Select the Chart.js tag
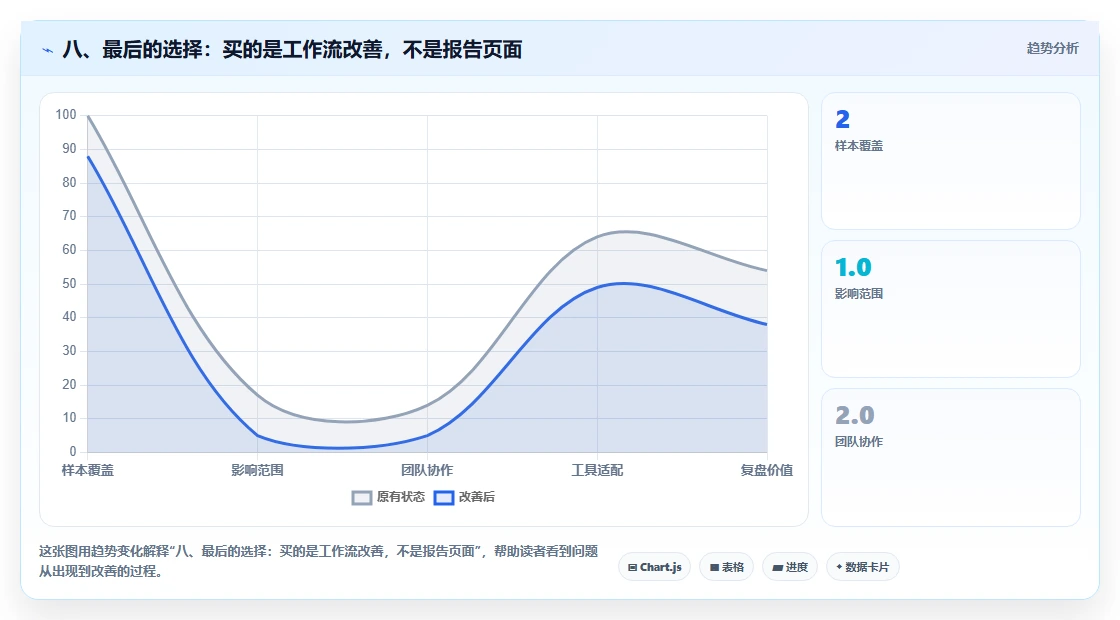 click(x=654, y=567)
